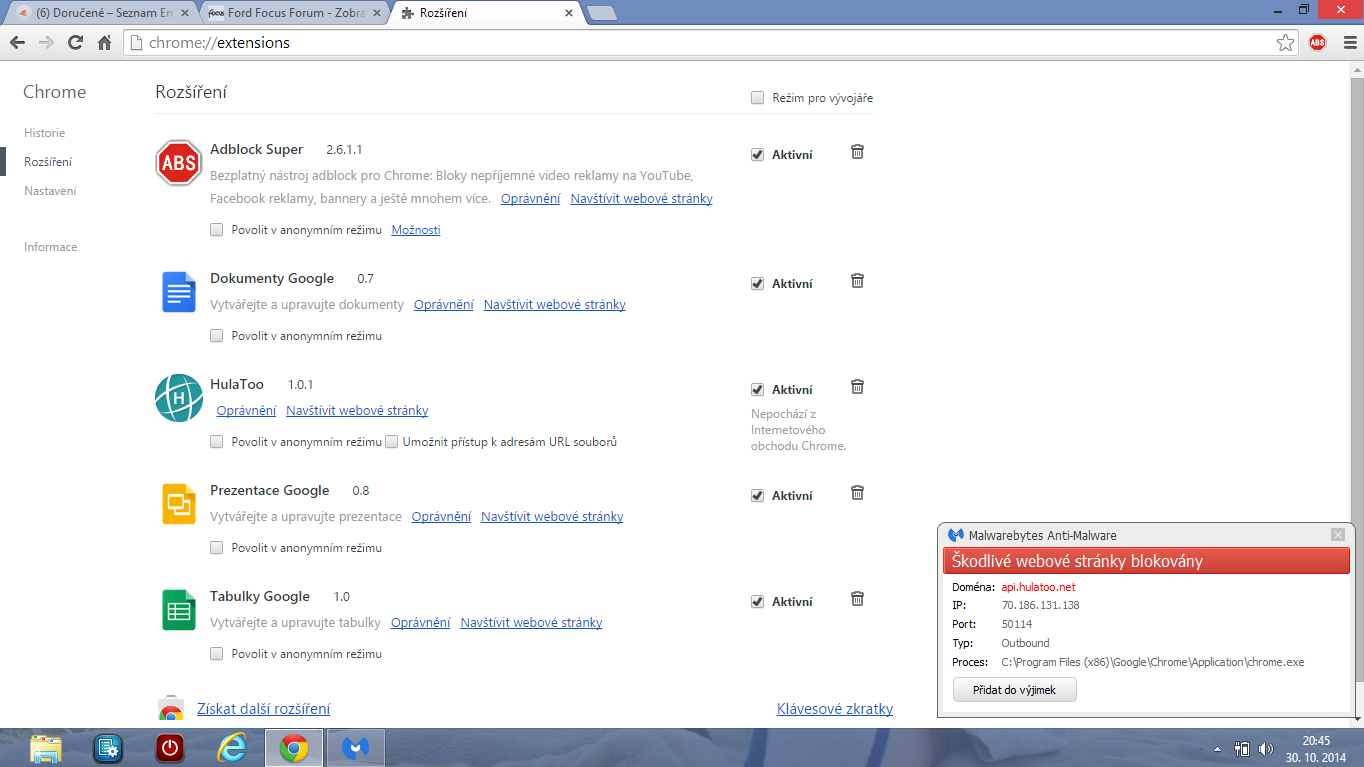
Task: Open Možnosti link for Adblock Super
Action: pos(415,230)
